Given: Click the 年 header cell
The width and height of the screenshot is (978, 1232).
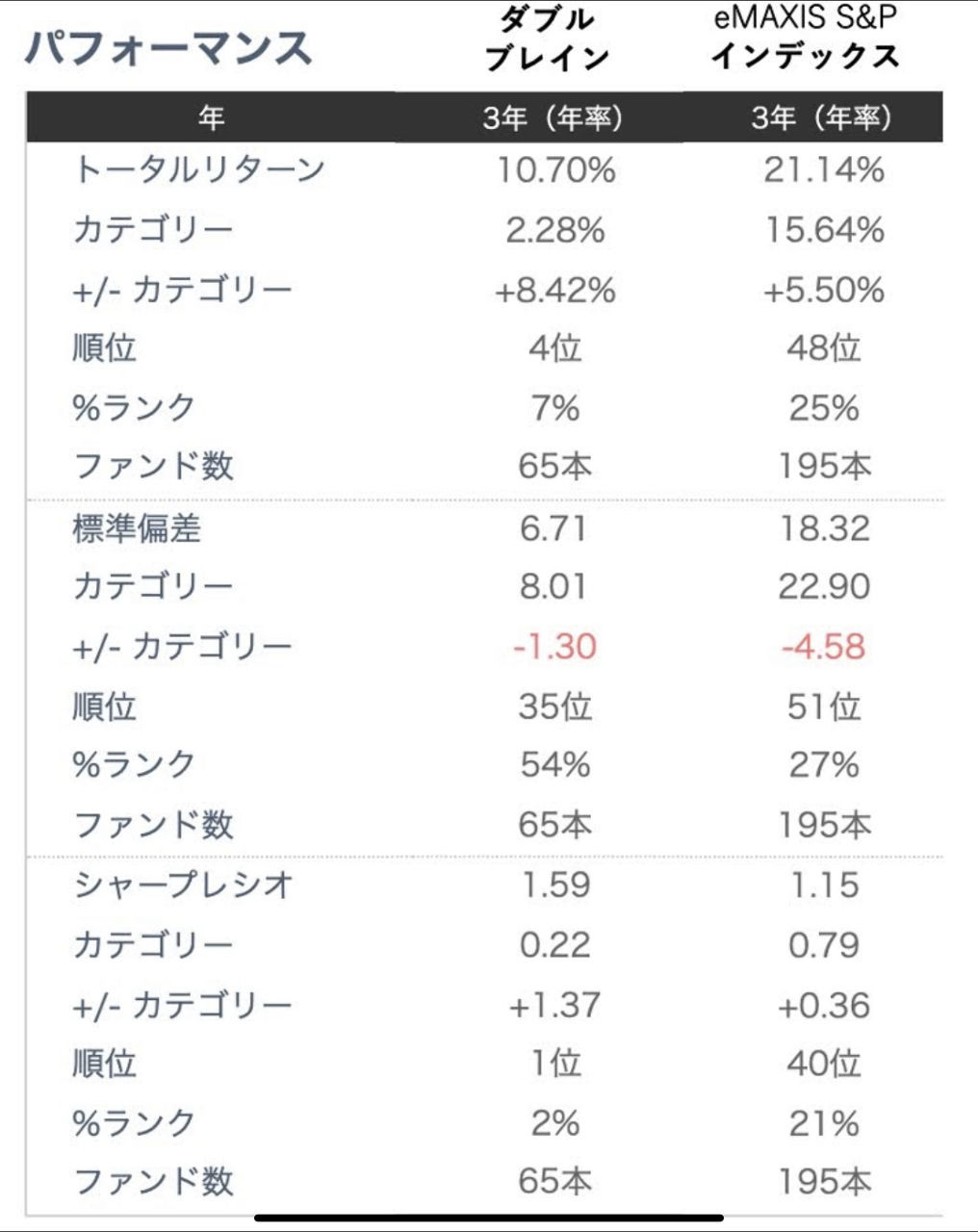Looking at the screenshot, I should (x=211, y=117).
